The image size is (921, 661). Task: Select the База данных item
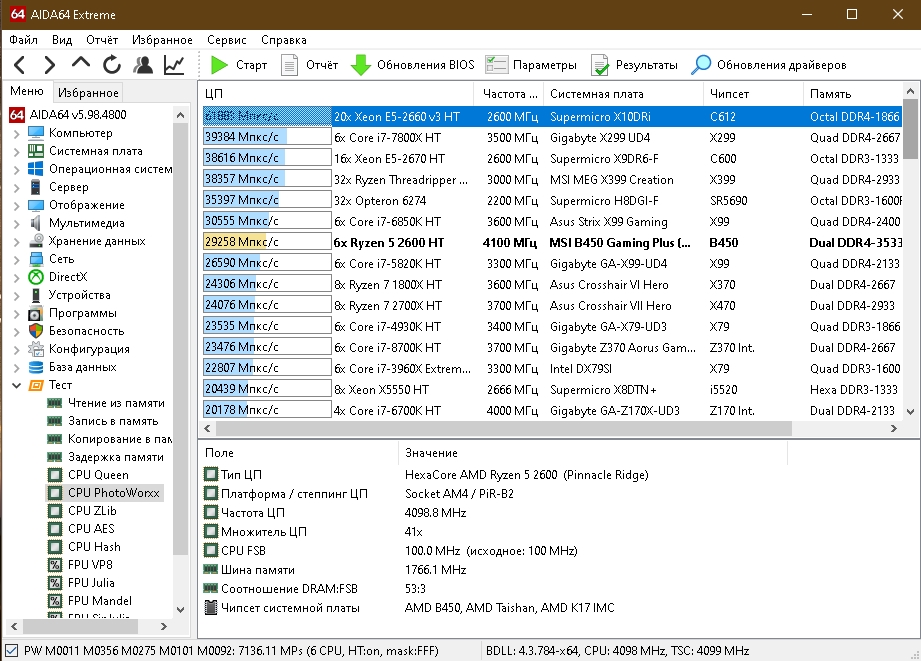(x=82, y=367)
